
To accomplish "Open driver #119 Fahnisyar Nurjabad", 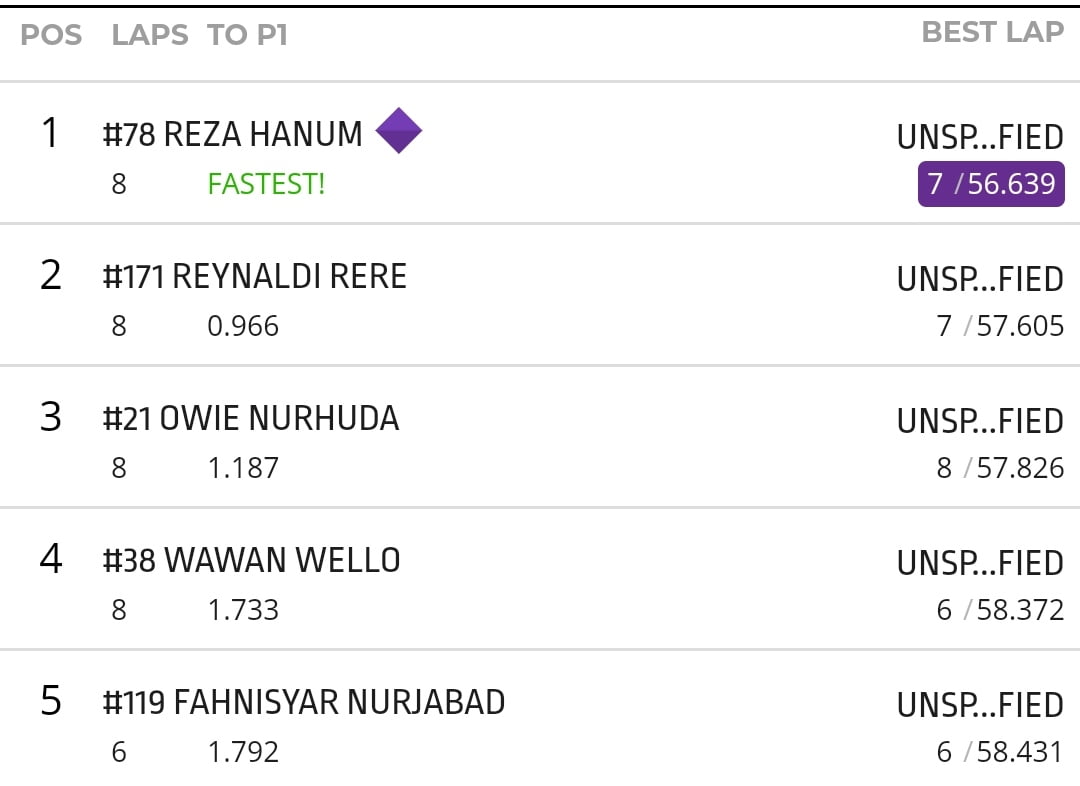I will coord(303,702).
